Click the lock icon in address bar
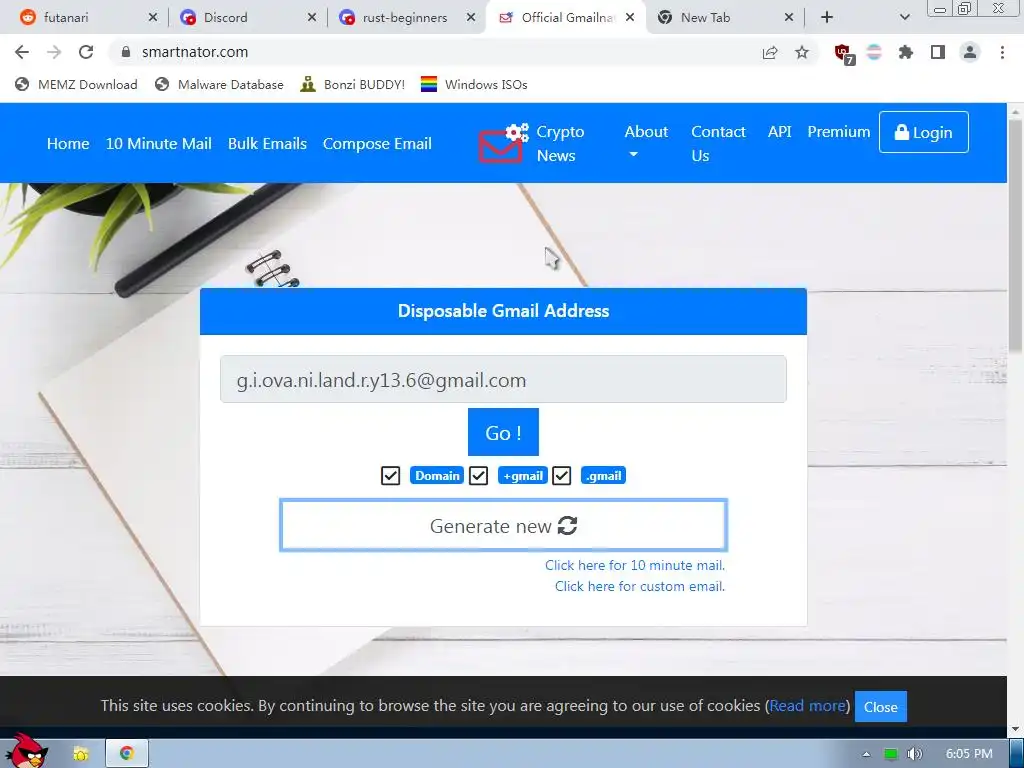The width and height of the screenshot is (1024, 768). pyautogui.click(x=126, y=52)
